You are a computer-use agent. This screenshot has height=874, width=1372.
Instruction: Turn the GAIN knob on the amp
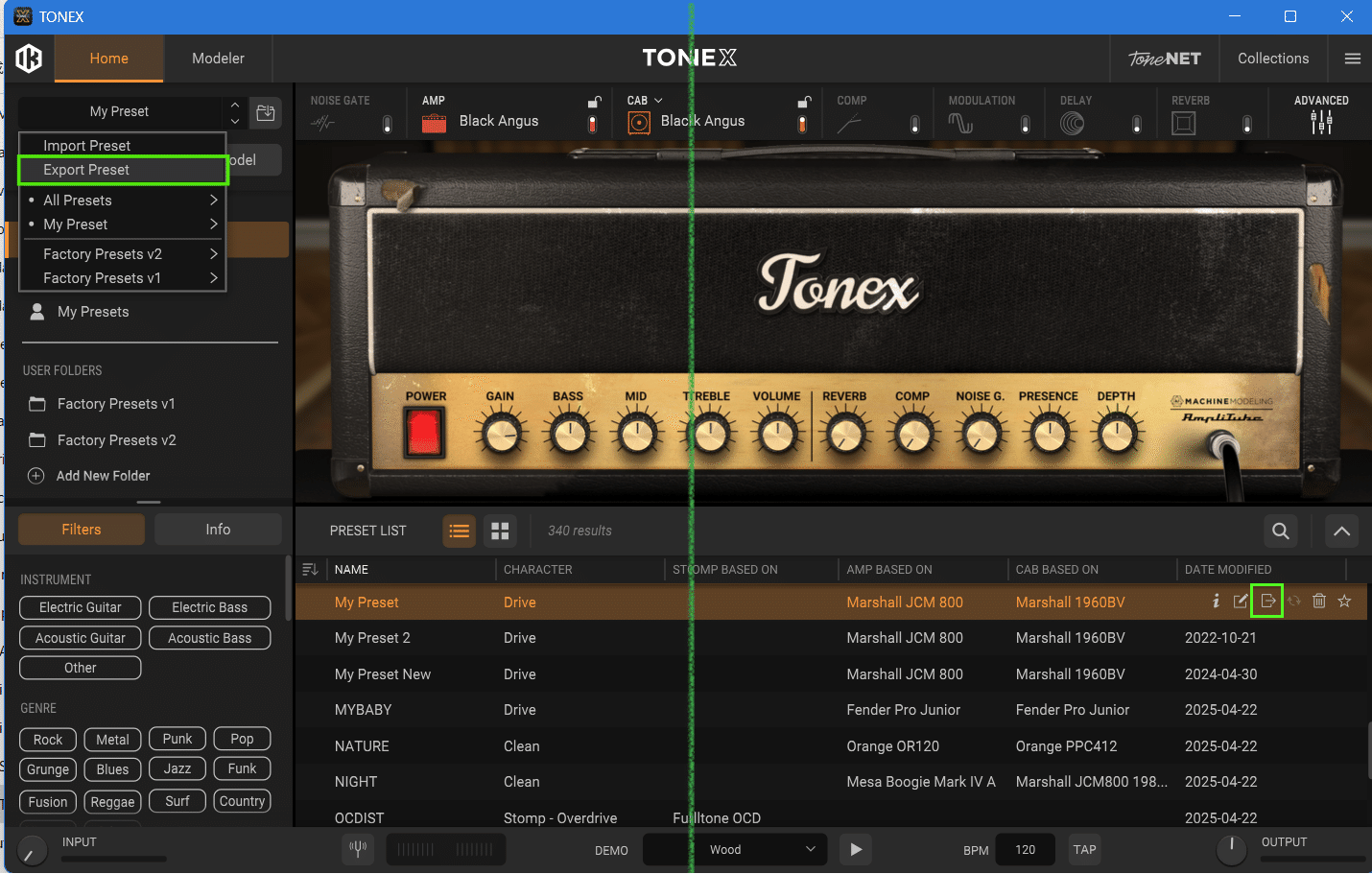(500, 431)
